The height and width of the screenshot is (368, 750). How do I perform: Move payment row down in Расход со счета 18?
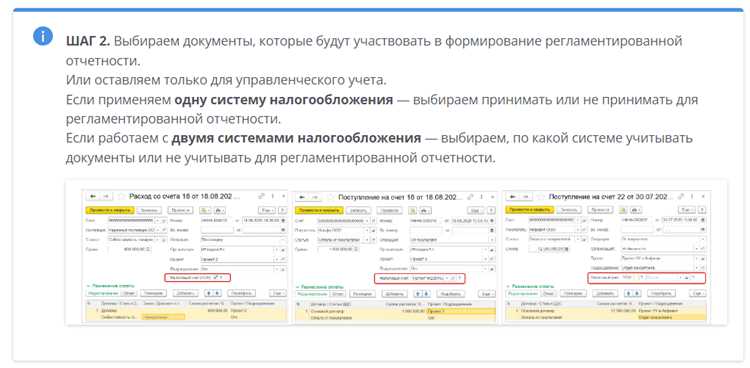coord(218,293)
